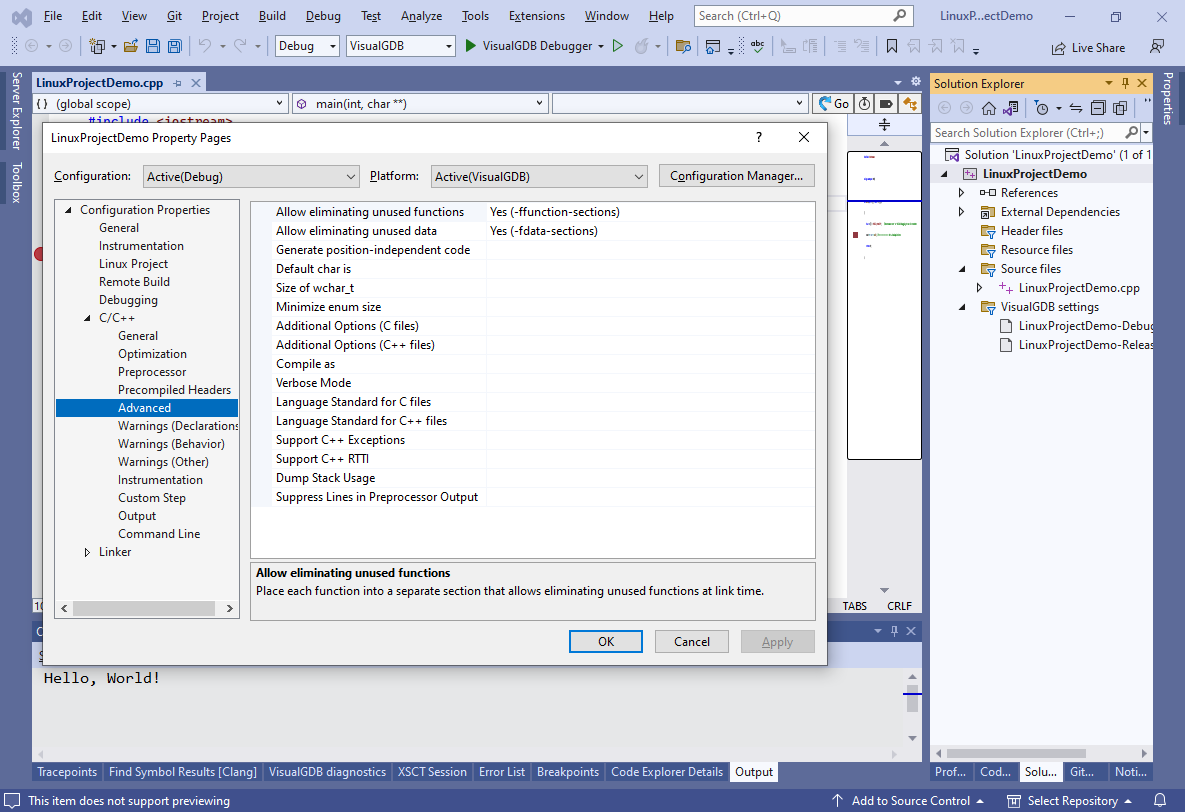Select Remote Build property page
Viewport: 1185px width, 812px height.
point(134,282)
